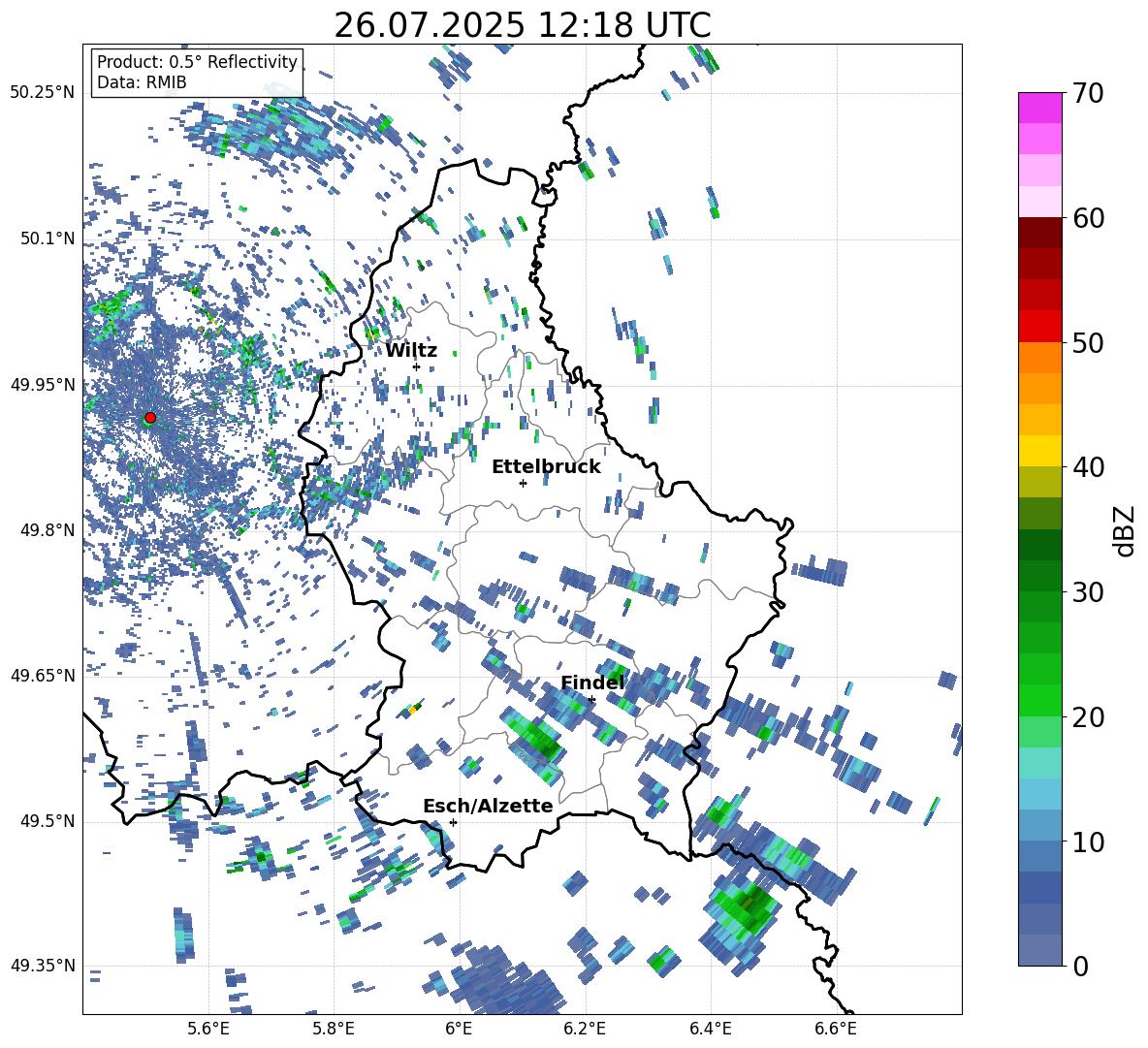
Task: Click the 5.6°E longitude label
Action: tap(208, 1030)
